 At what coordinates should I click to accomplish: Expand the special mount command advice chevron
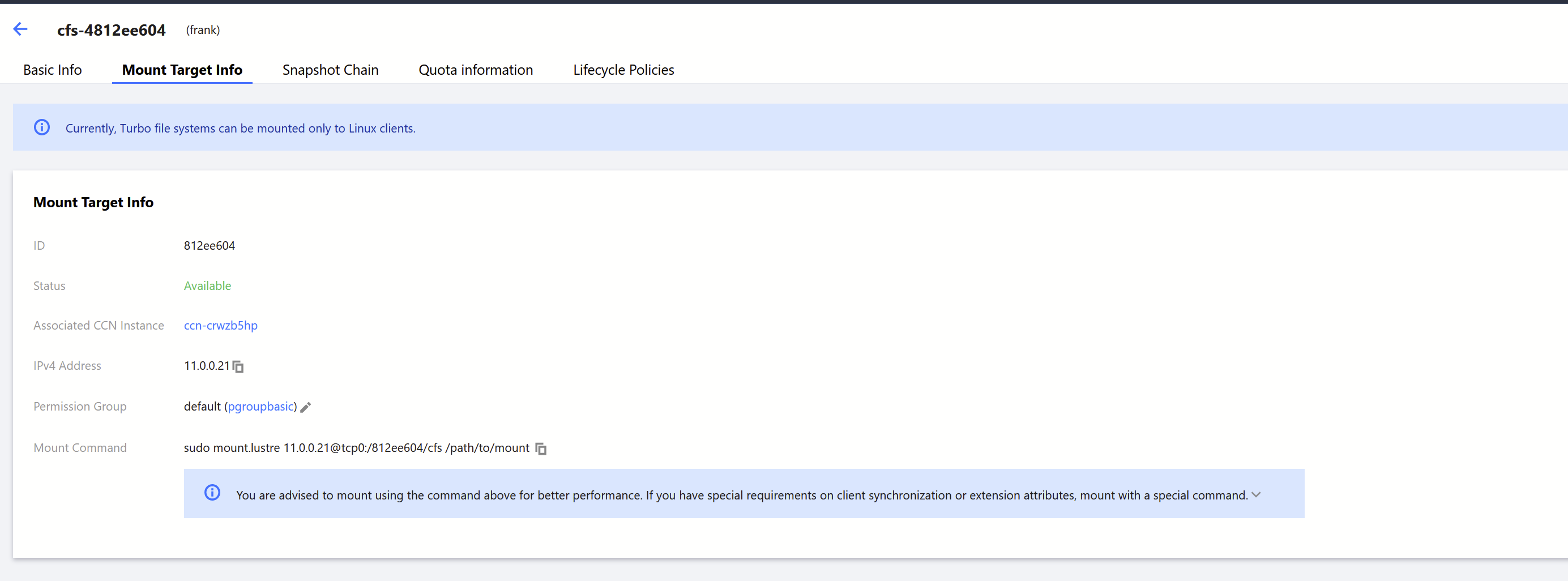point(1256,495)
